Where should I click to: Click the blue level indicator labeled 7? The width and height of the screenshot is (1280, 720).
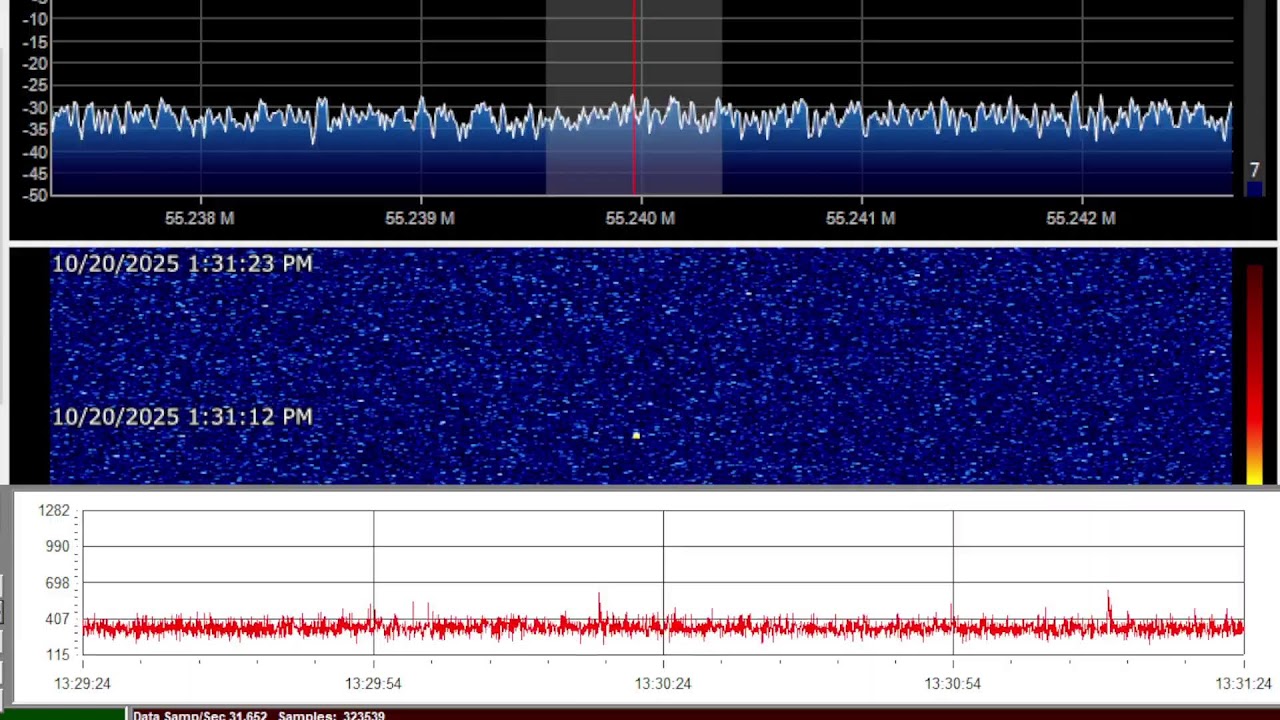coord(1254,178)
